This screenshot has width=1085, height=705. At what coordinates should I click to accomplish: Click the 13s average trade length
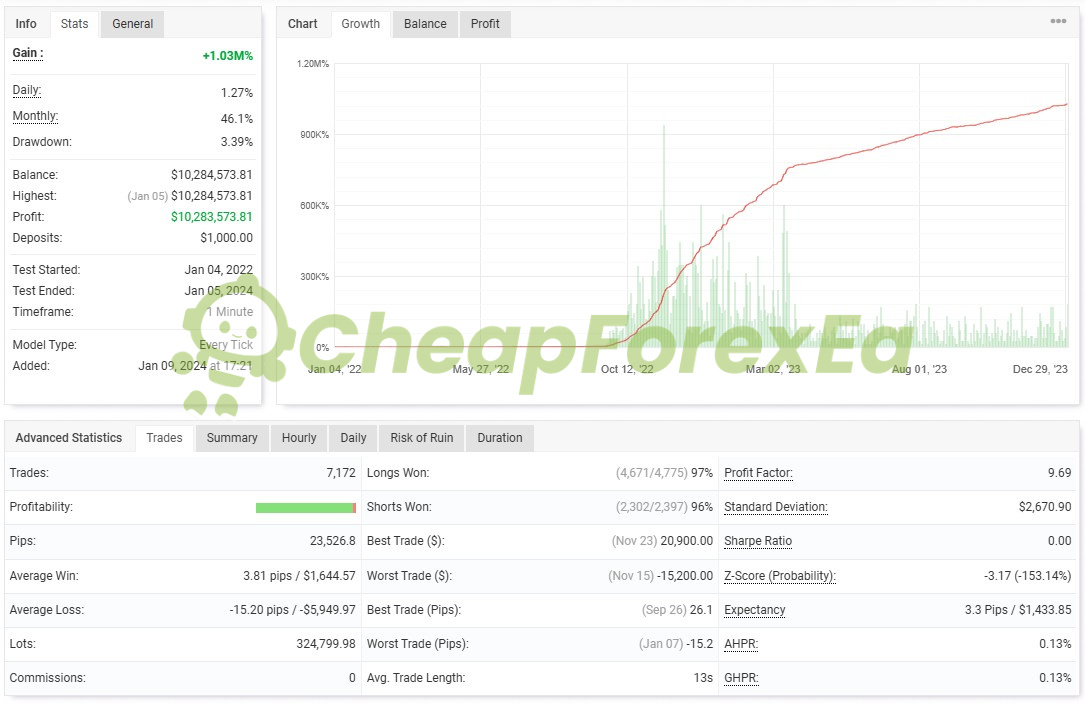pos(703,678)
